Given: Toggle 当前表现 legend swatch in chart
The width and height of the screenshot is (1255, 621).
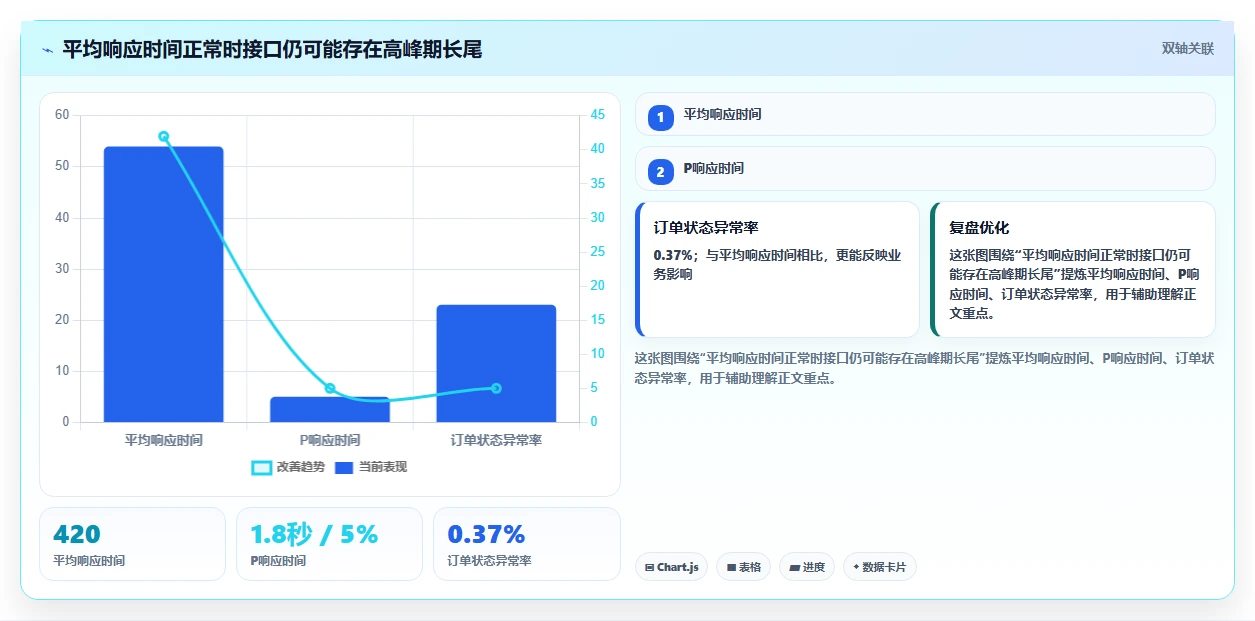Looking at the screenshot, I should (x=343, y=467).
